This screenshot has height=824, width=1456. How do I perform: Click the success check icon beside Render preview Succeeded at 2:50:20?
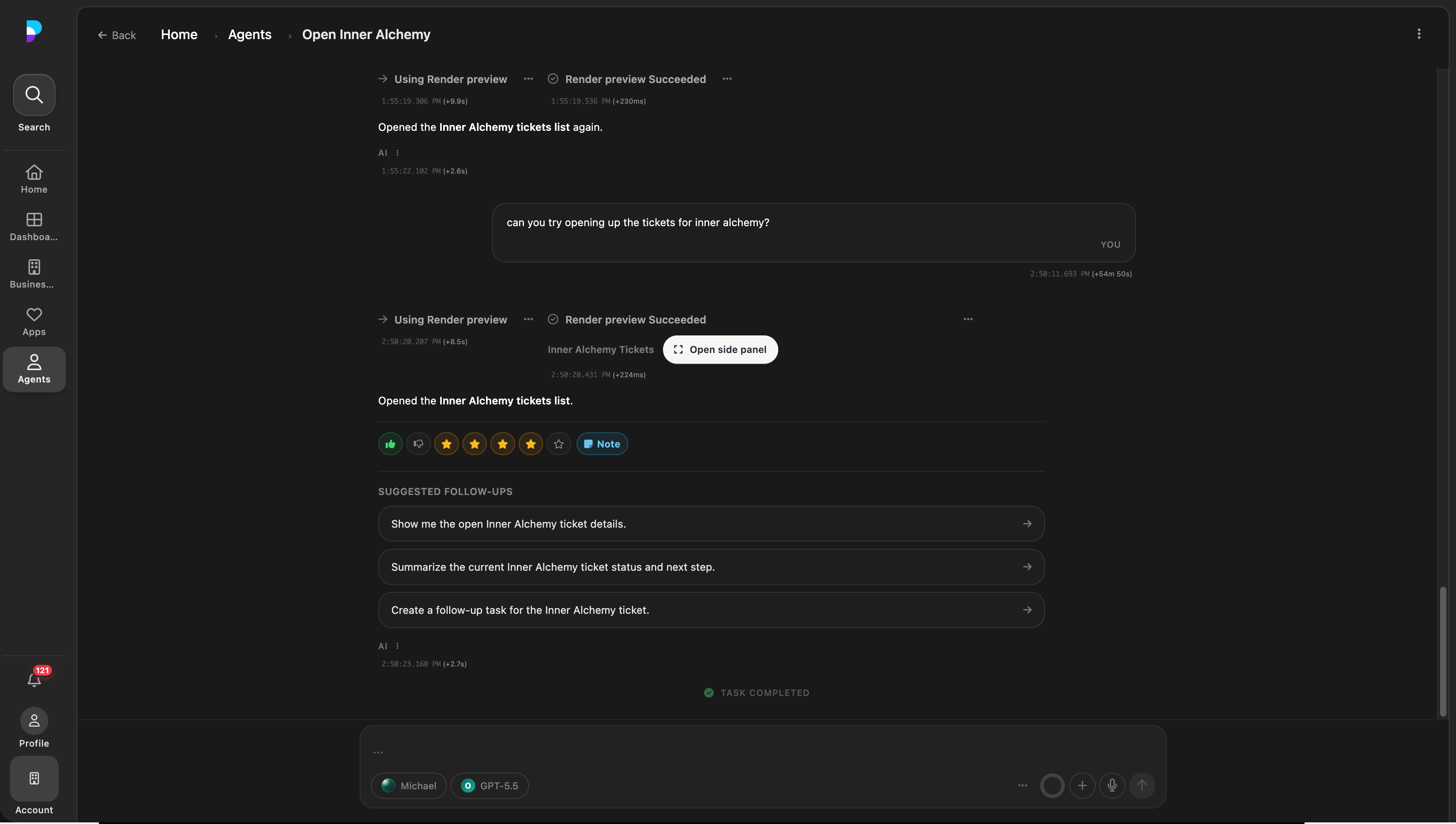553,319
